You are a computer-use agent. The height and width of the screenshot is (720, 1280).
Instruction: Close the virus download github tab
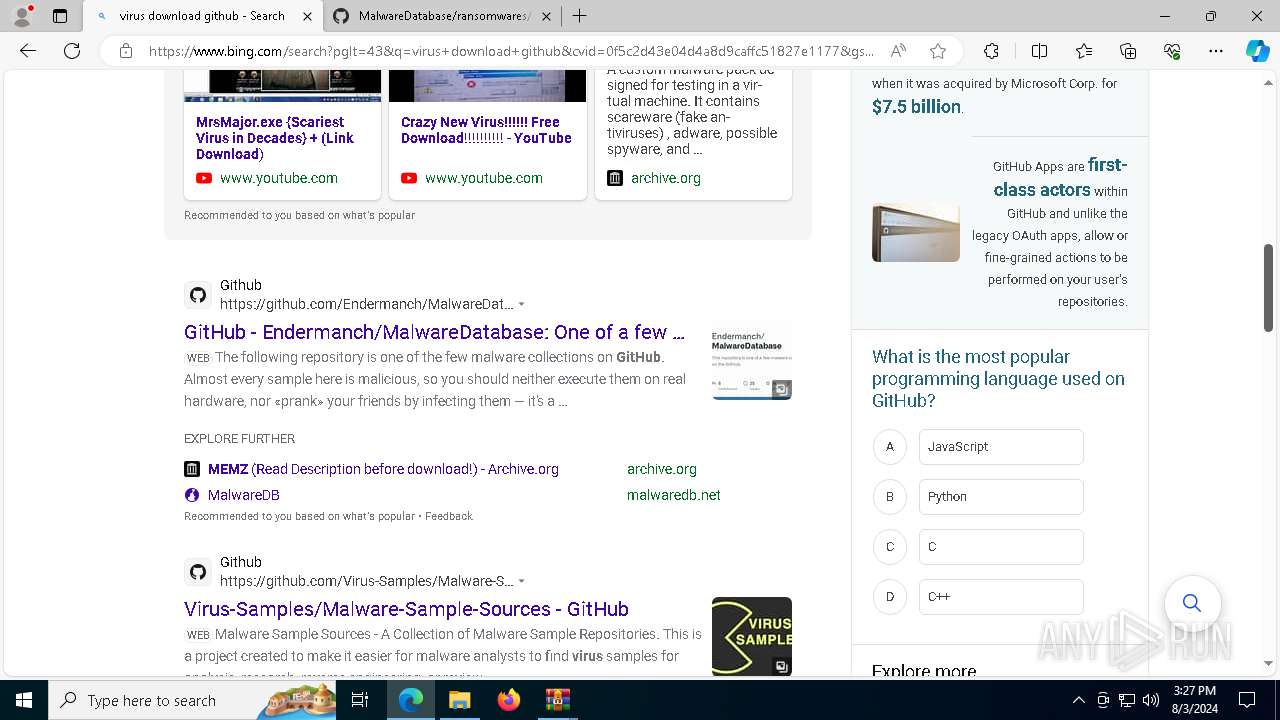pyautogui.click(x=307, y=16)
